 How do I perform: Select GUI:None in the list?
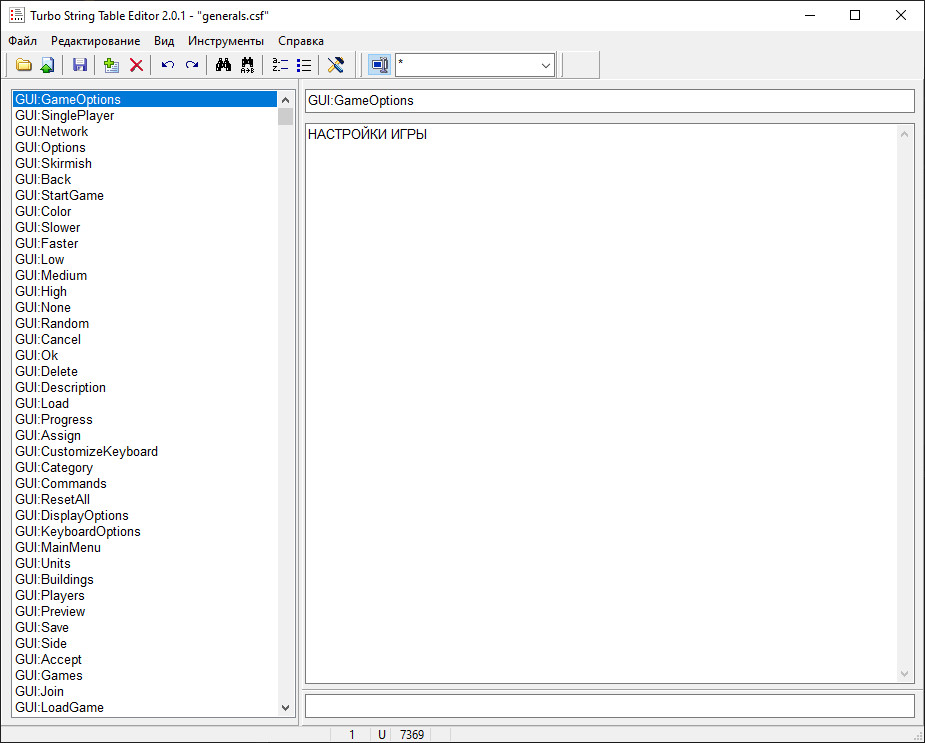point(145,307)
